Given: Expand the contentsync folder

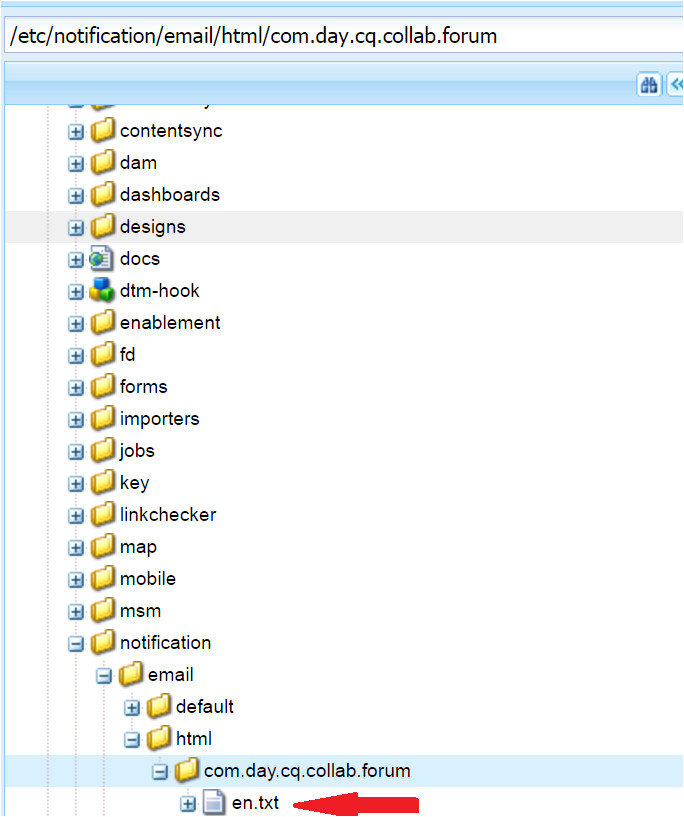Looking at the screenshot, I should (x=76, y=132).
